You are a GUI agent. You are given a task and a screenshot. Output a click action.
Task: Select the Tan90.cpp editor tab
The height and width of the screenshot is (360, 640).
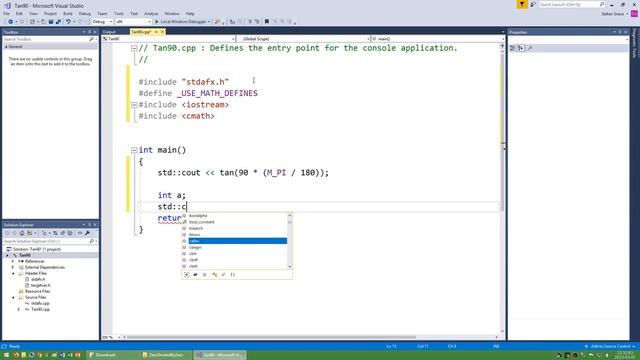pos(141,32)
